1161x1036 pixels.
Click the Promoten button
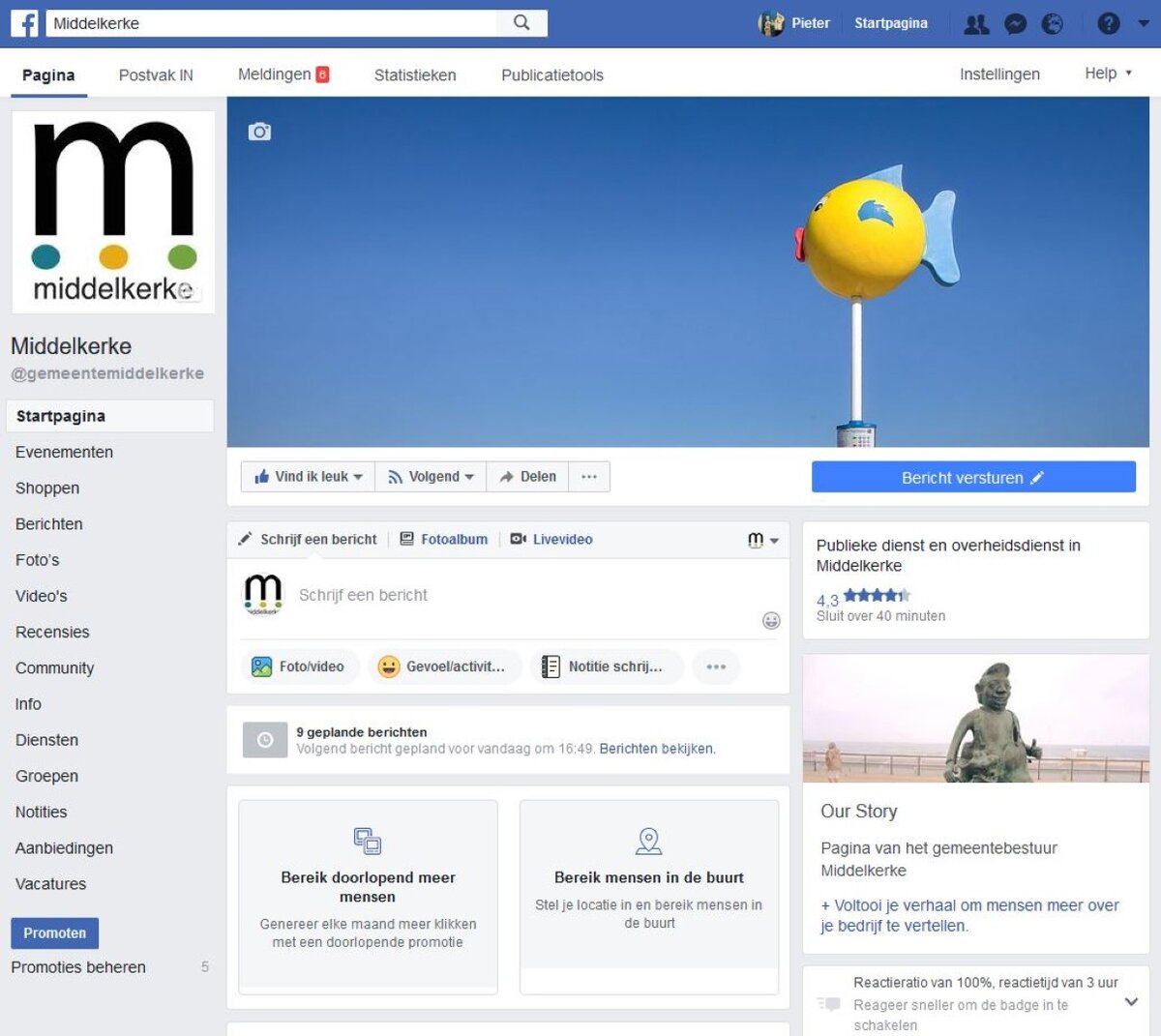(54, 933)
